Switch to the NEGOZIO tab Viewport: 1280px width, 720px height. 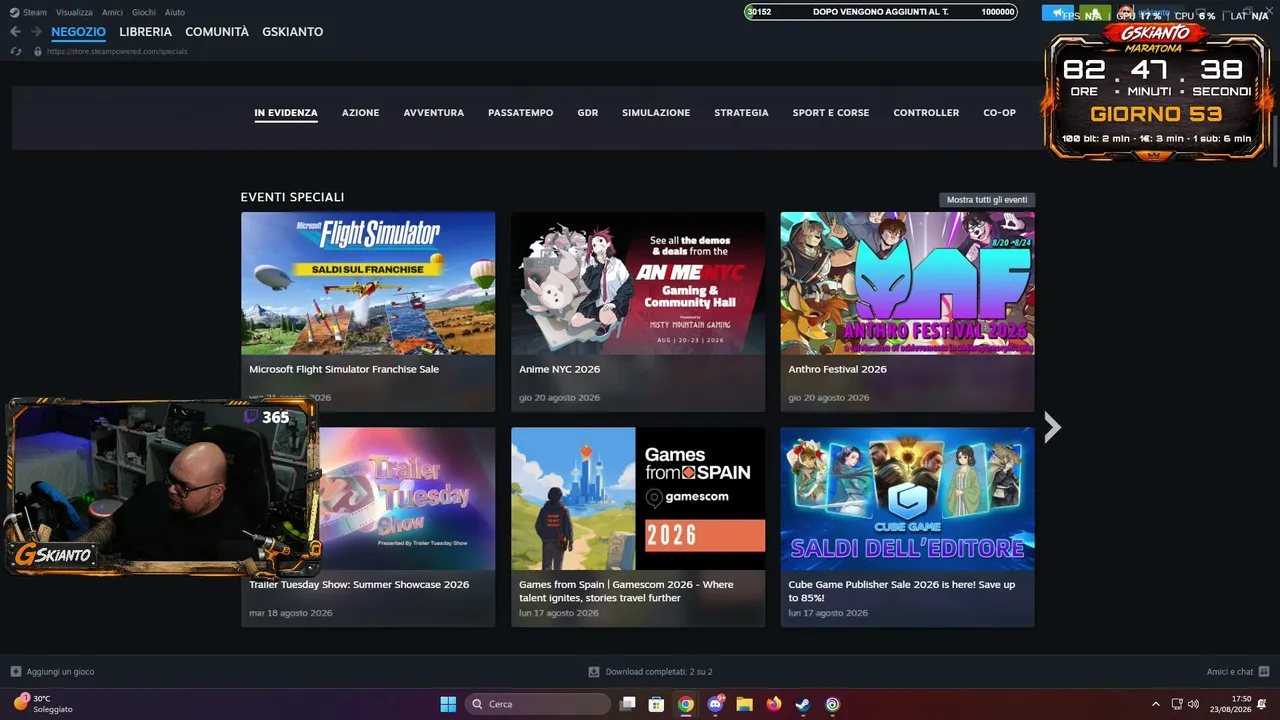[x=78, y=32]
